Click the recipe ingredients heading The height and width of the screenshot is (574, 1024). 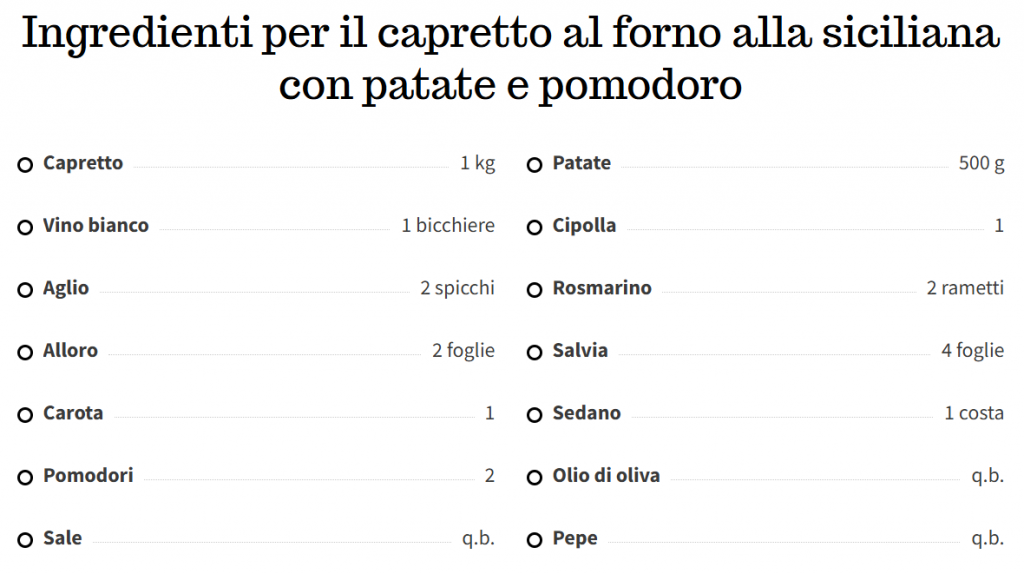(x=511, y=57)
